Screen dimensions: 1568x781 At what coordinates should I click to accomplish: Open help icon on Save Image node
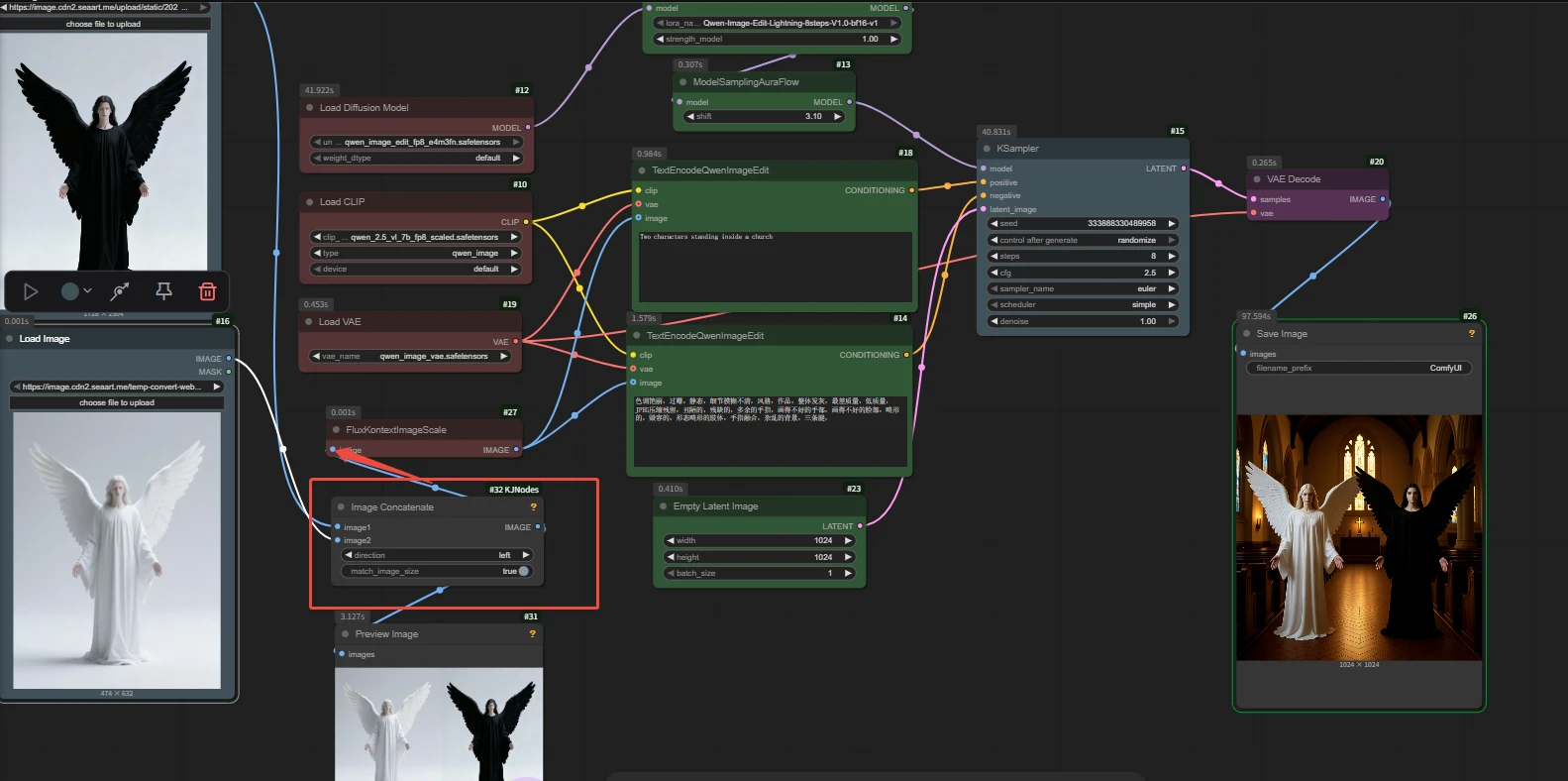[1471, 334]
